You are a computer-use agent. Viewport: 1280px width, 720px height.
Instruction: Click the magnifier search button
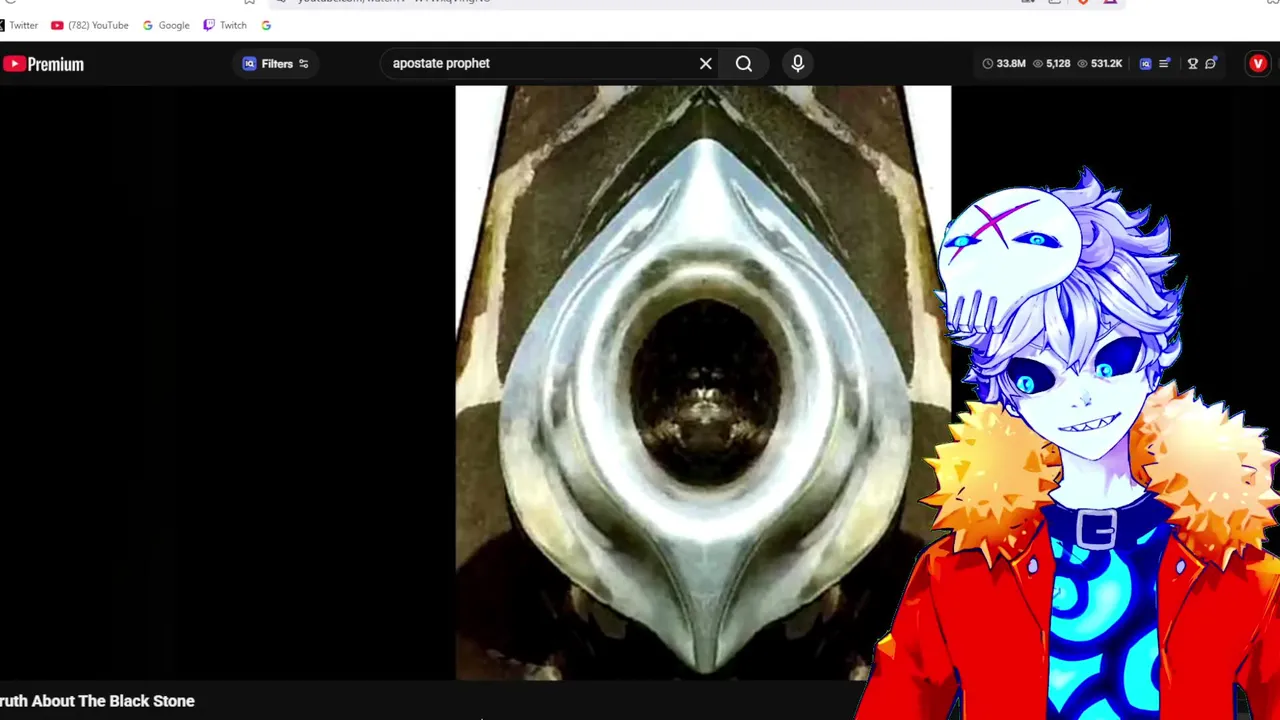tap(744, 63)
